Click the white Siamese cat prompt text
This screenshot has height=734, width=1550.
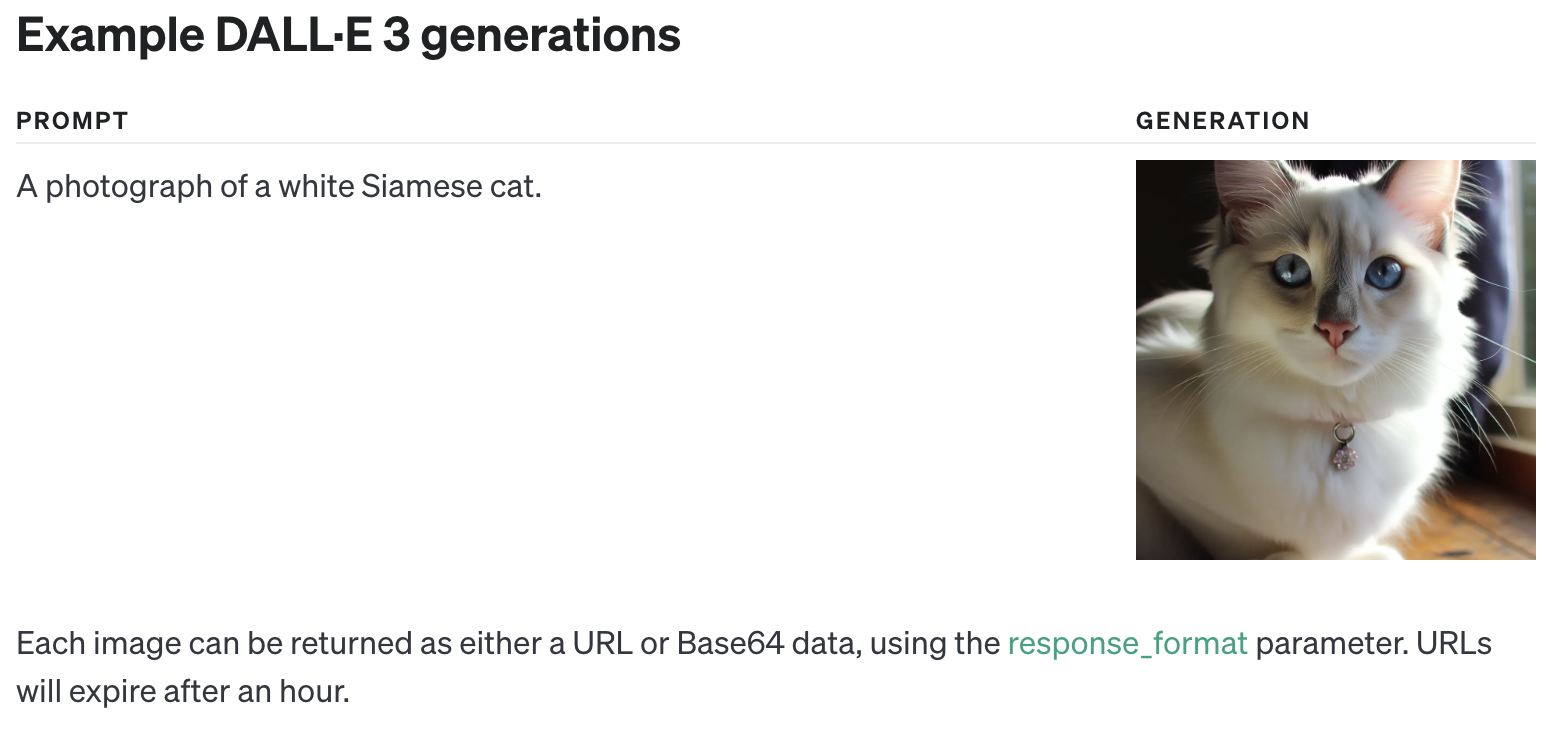click(279, 186)
